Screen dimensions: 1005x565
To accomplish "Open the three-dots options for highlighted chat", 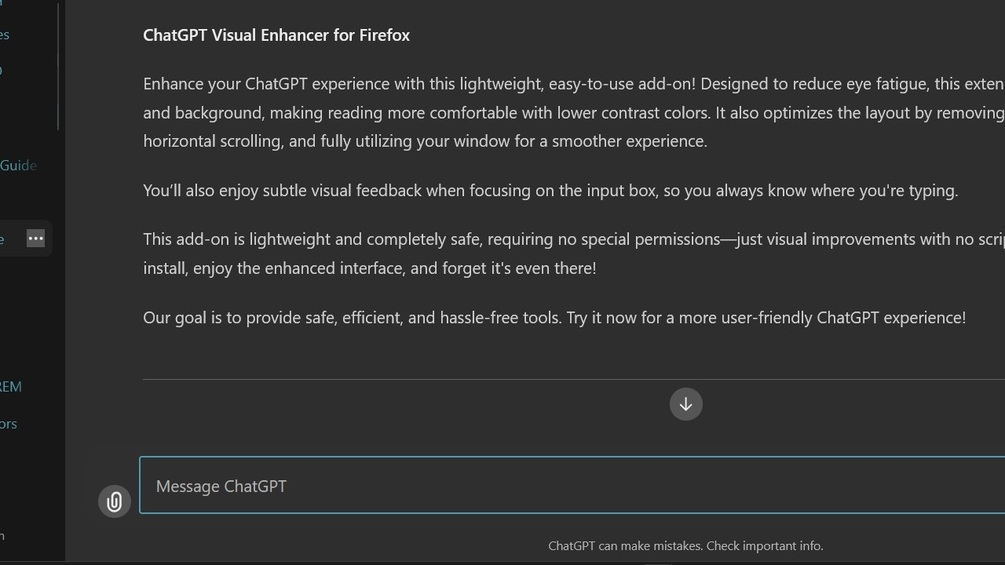I will pos(36,238).
